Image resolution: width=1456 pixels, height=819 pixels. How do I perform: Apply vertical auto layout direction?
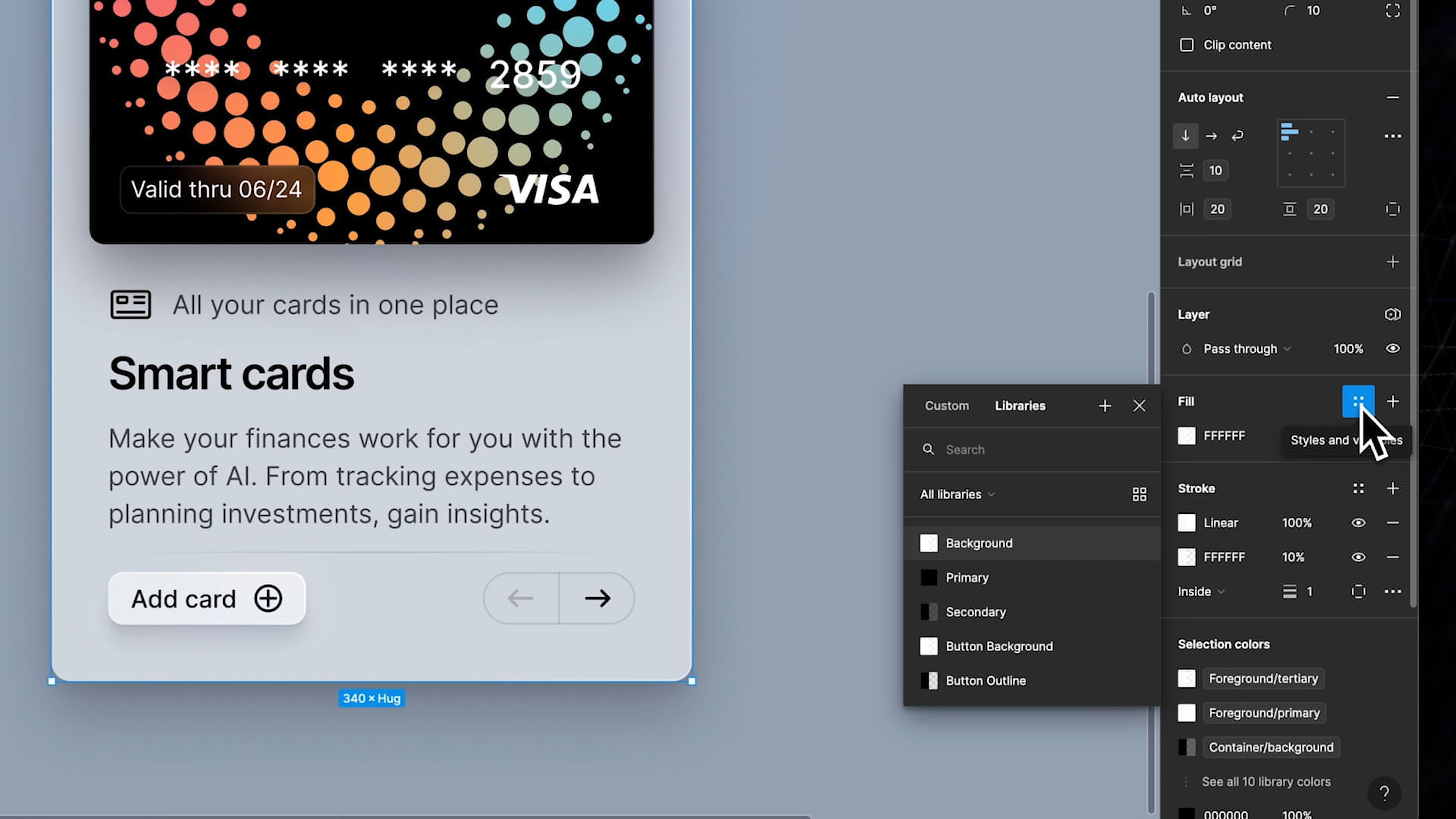coord(1186,136)
